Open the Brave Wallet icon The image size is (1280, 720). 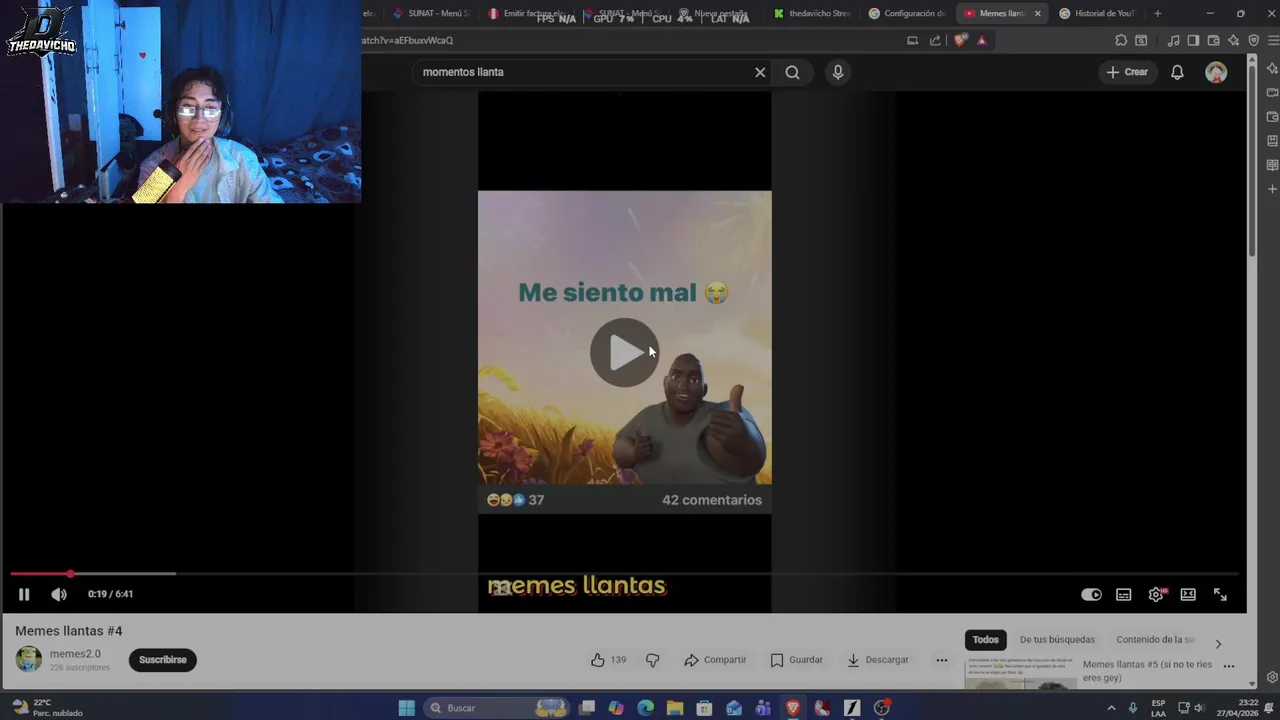pyautogui.click(x=1213, y=40)
